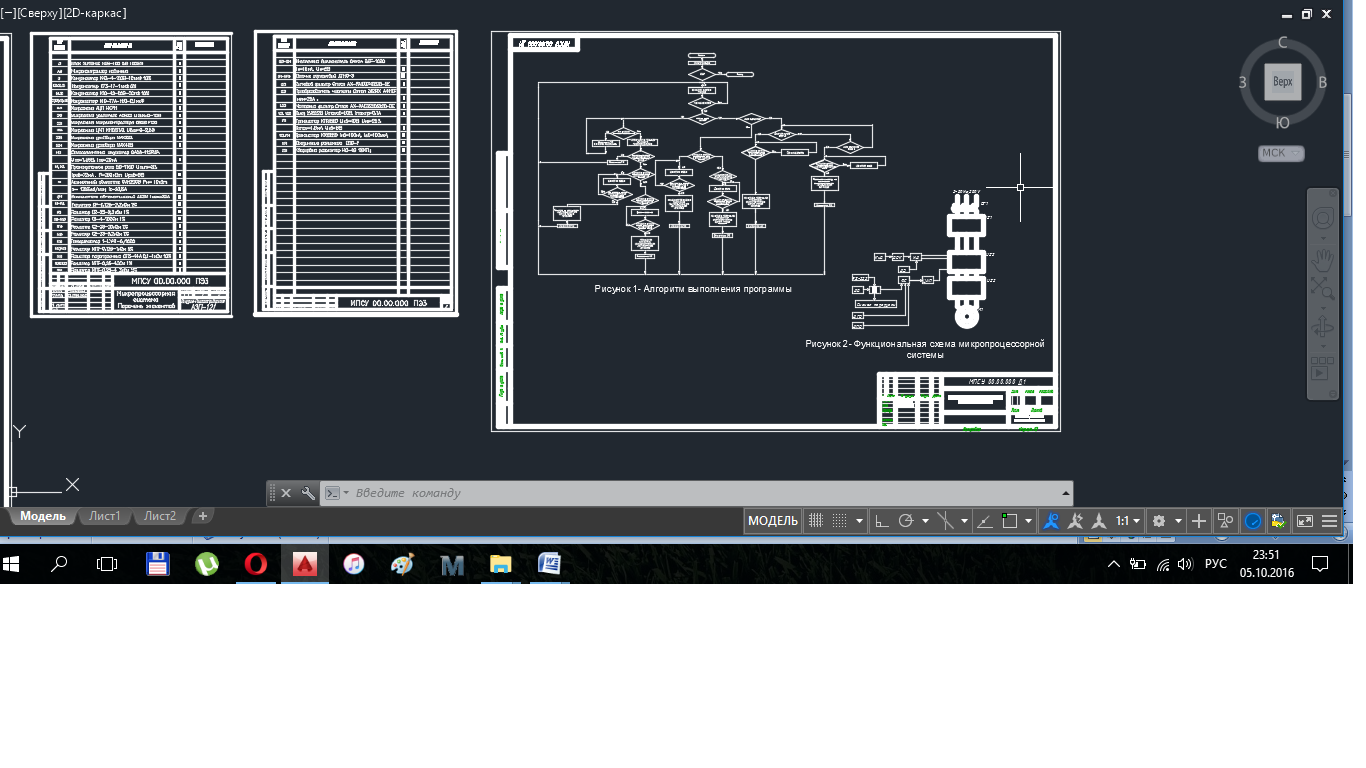Screen dimensions: 1366x768
Task: Open object snap settings dropdown
Action: pos(1029,521)
